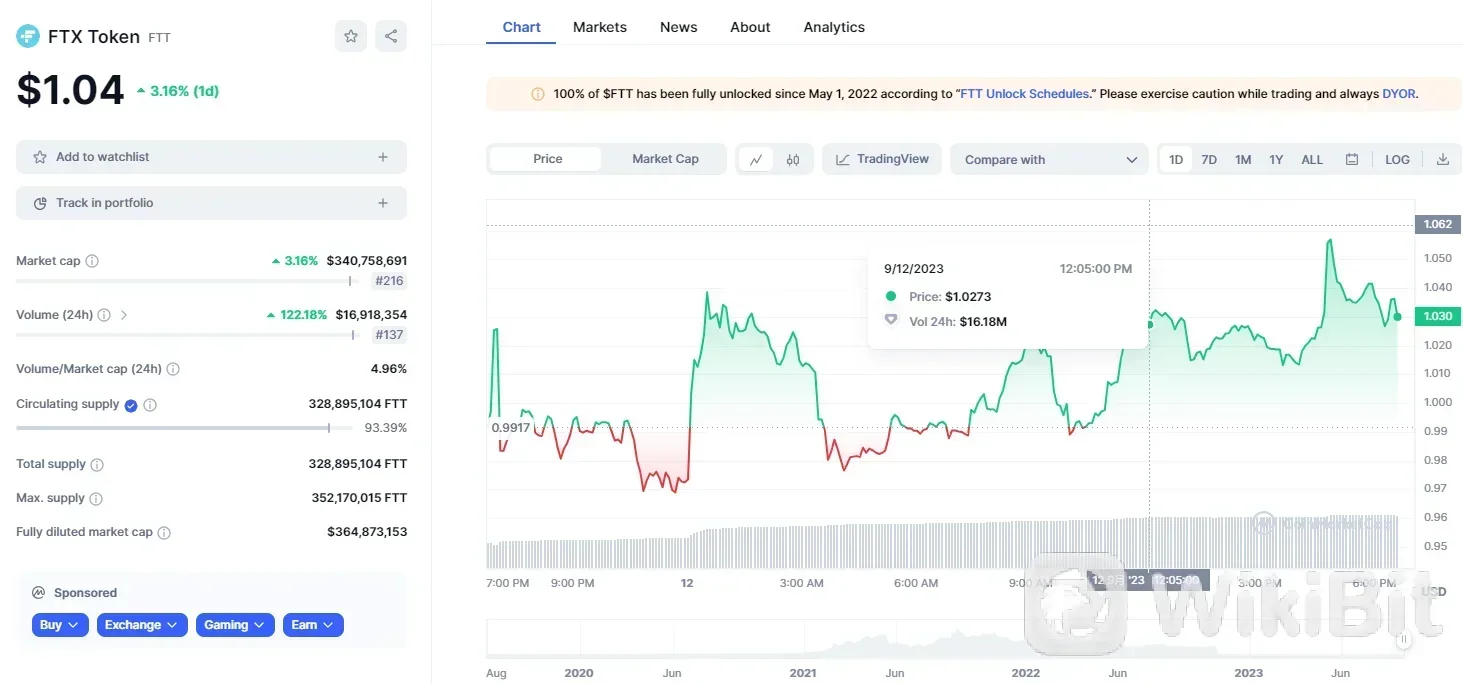This screenshot has height=684, width=1463.
Task: Click the $16,918,354 volume value
Action: tap(371, 315)
